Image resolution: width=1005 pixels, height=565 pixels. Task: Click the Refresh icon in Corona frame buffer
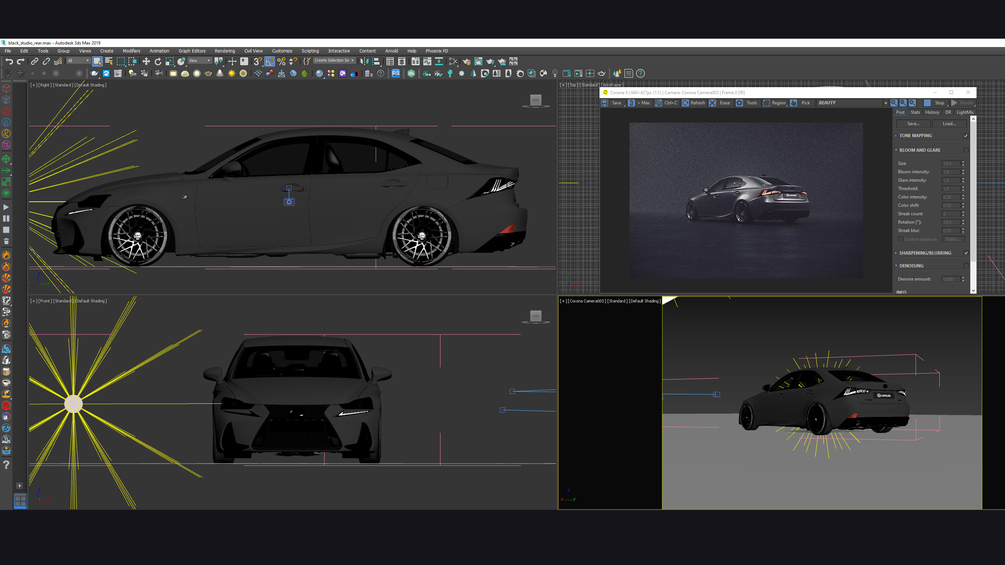pos(686,103)
